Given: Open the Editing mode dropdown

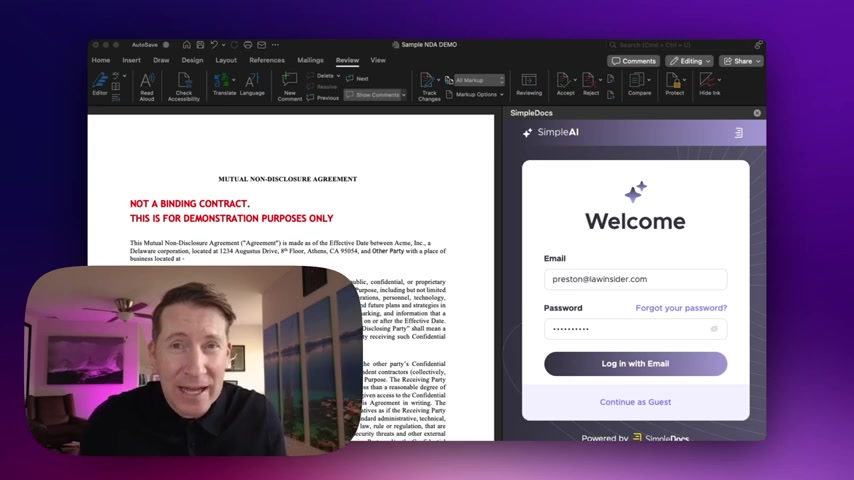Looking at the screenshot, I should [689, 61].
